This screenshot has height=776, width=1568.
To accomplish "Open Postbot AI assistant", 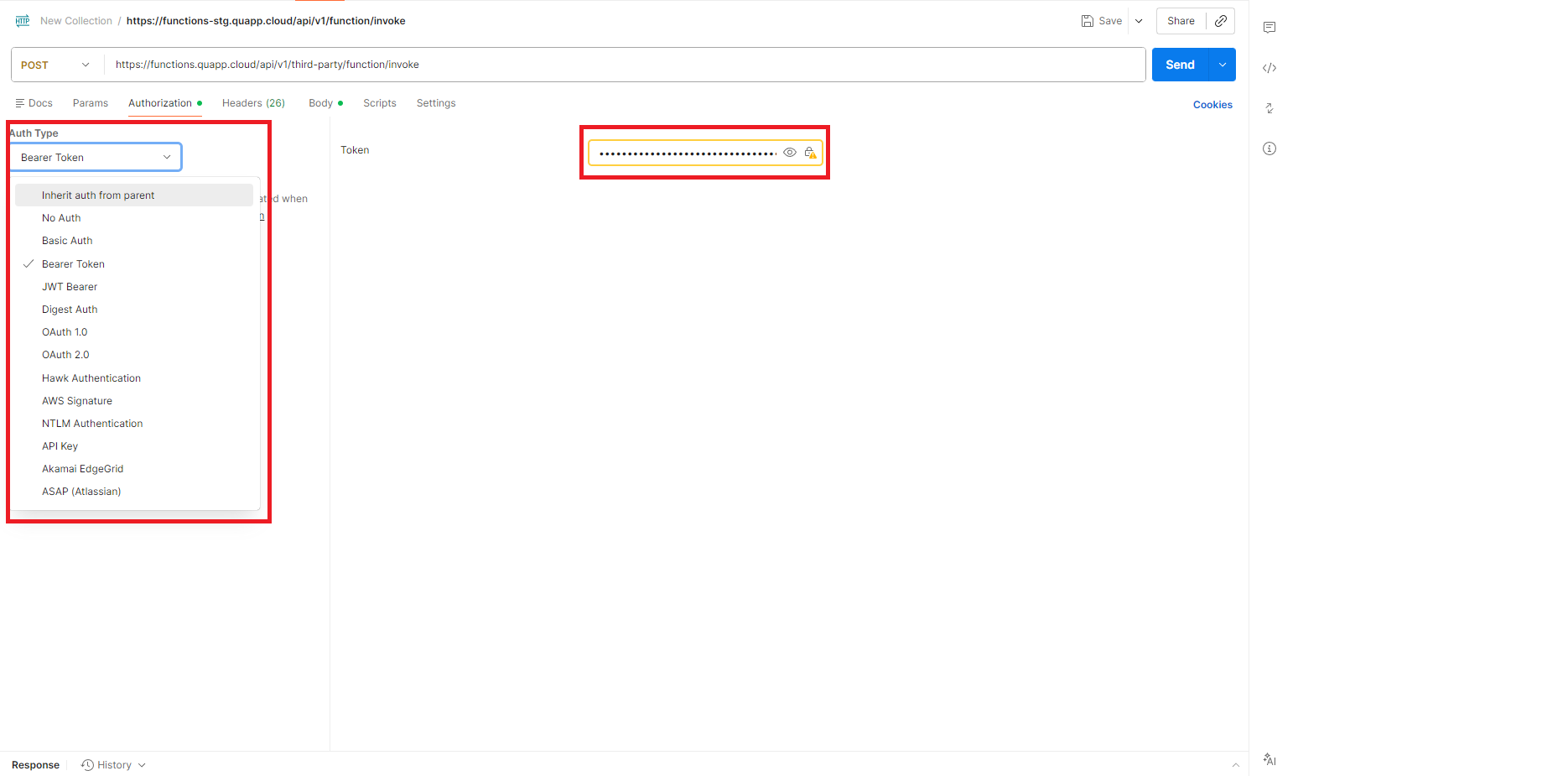I will coord(1269,759).
